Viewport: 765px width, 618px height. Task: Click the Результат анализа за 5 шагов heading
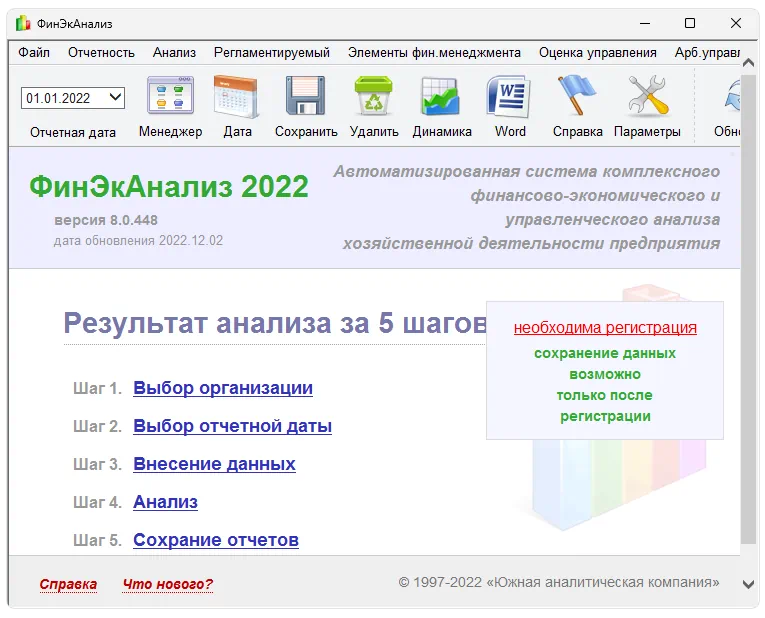[x=276, y=323]
